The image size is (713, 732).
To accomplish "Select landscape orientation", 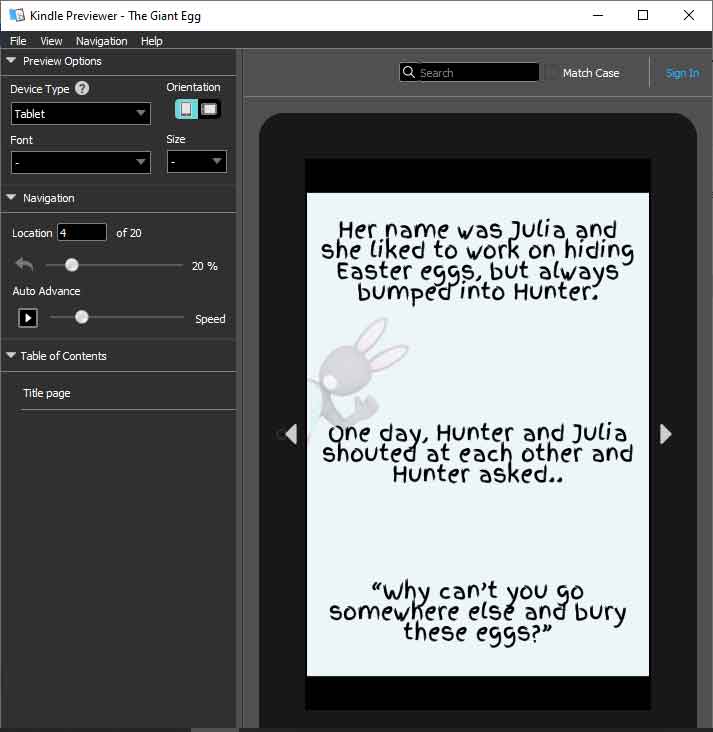I will click(x=209, y=109).
